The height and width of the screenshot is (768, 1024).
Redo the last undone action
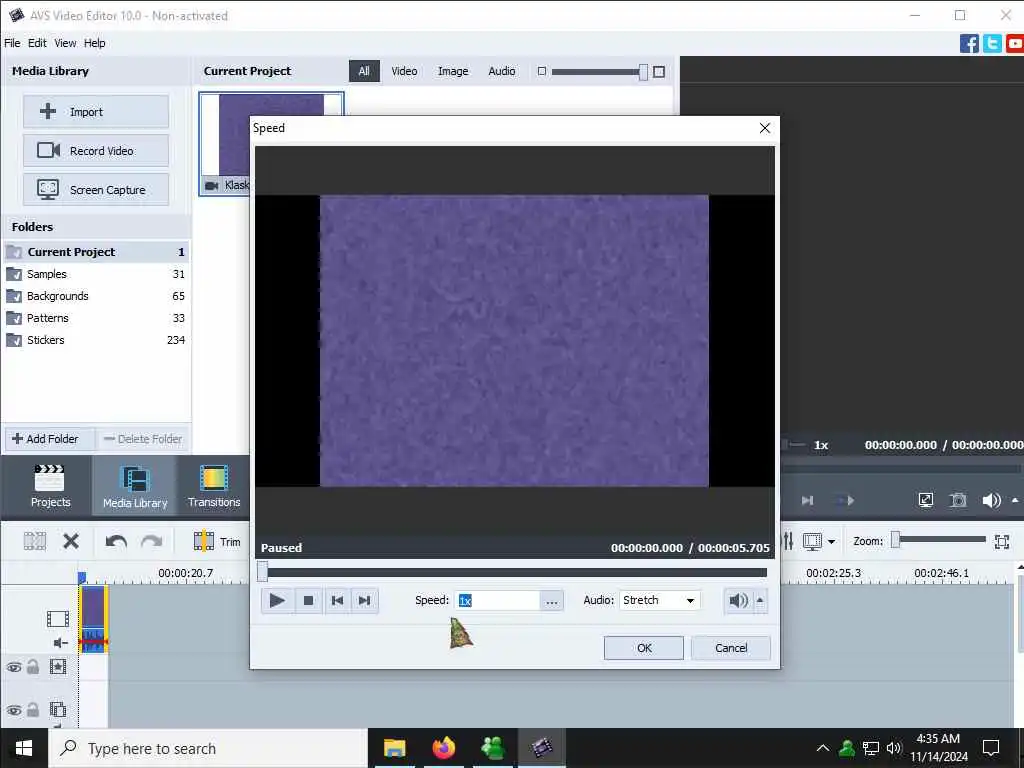152,541
